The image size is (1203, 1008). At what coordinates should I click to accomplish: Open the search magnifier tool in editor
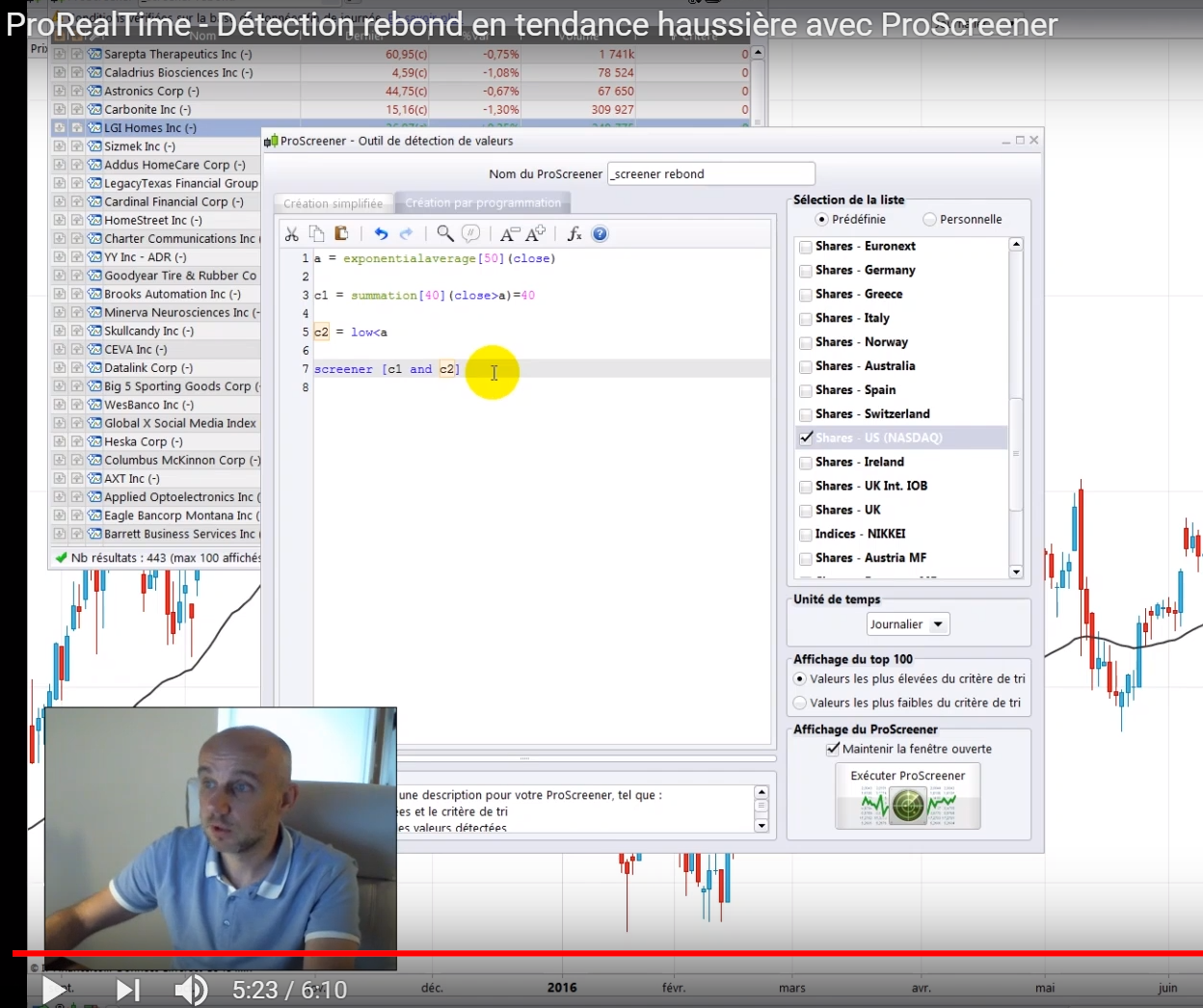click(444, 233)
